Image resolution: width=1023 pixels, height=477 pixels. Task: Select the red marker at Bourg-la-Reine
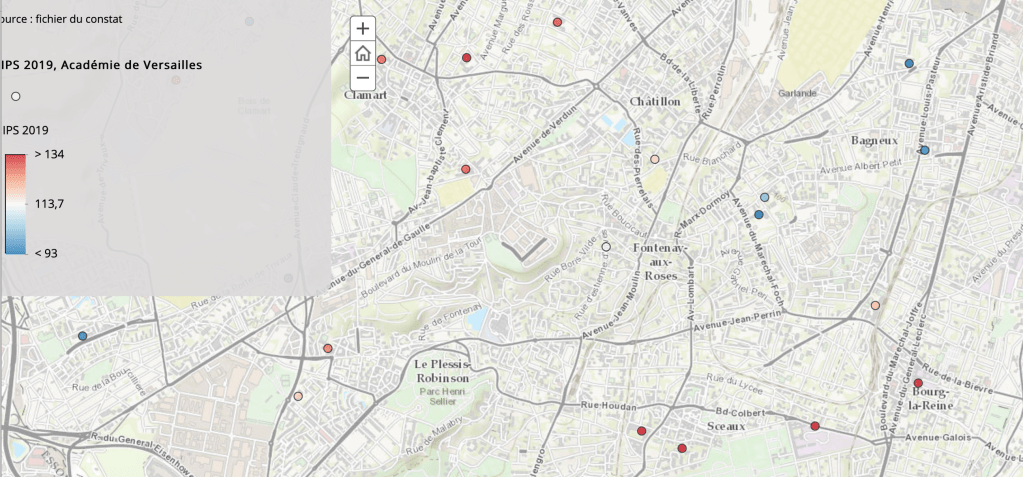pyautogui.click(x=918, y=383)
